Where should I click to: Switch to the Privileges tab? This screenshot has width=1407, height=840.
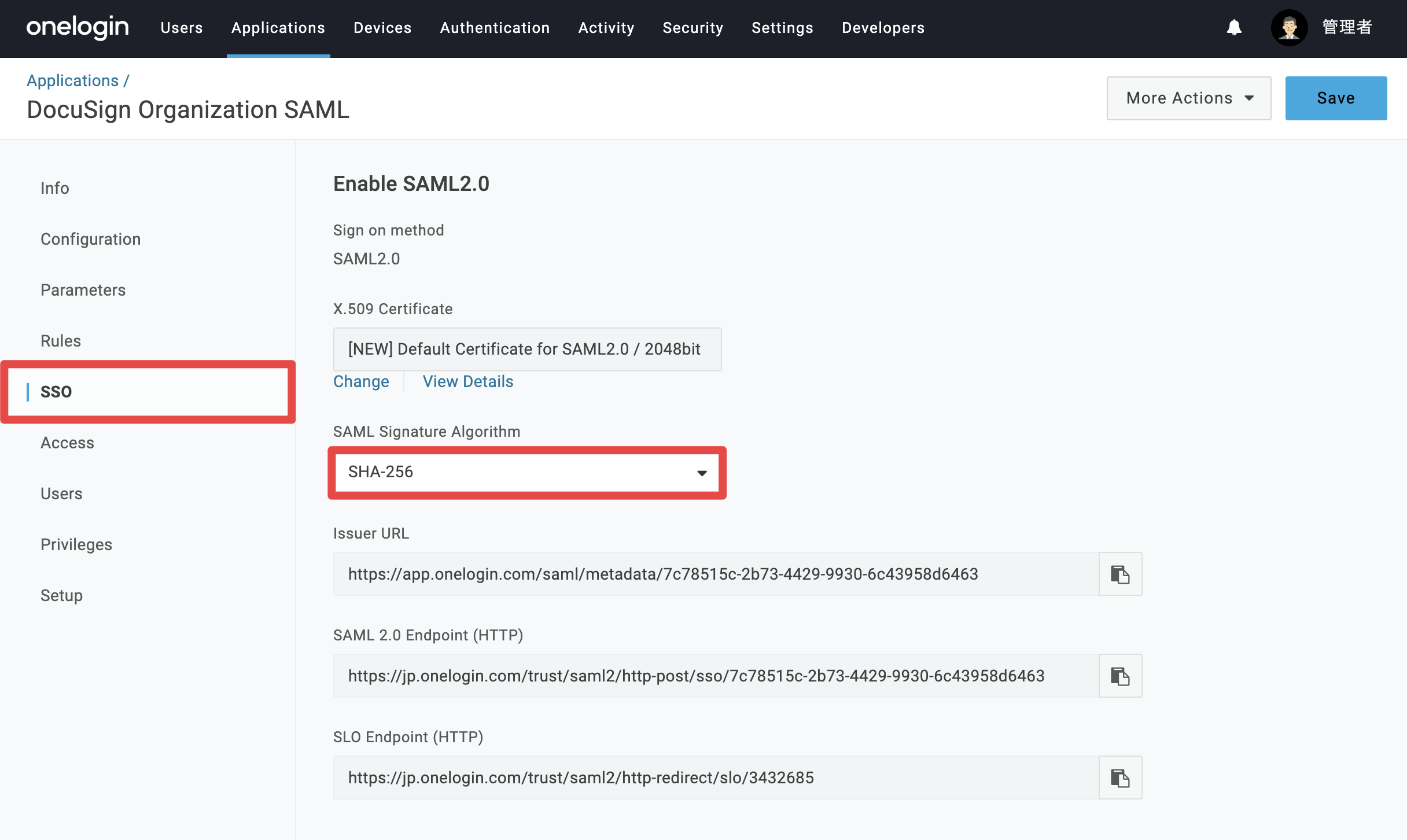76,544
